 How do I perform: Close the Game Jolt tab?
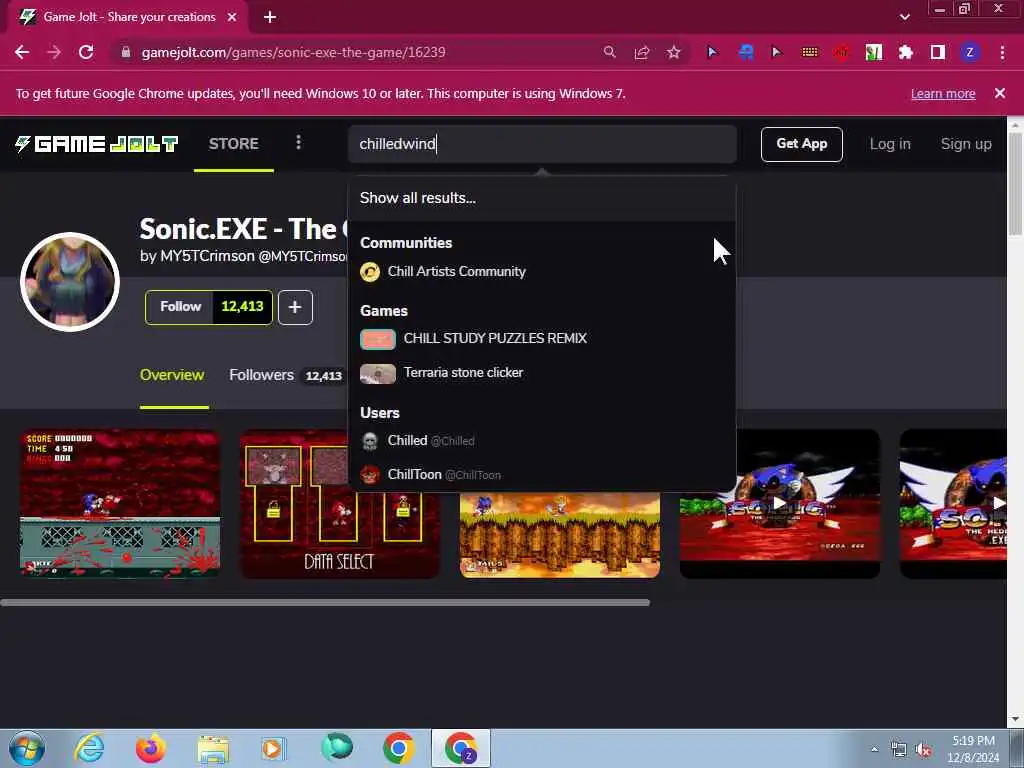(232, 17)
